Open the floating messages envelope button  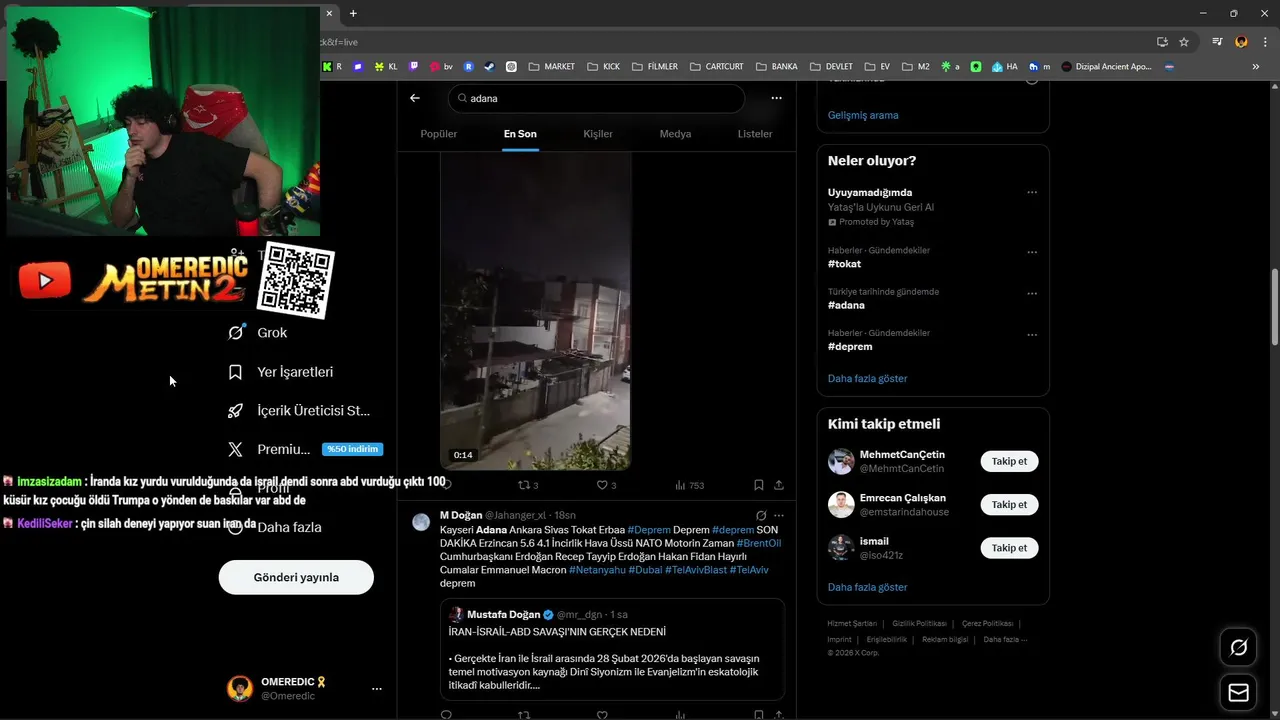1239,692
